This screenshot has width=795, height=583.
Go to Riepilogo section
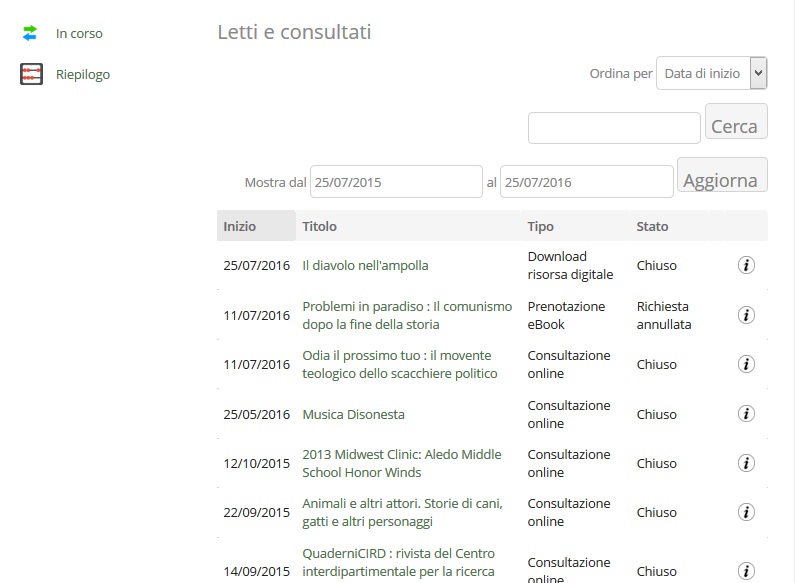(x=83, y=74)
